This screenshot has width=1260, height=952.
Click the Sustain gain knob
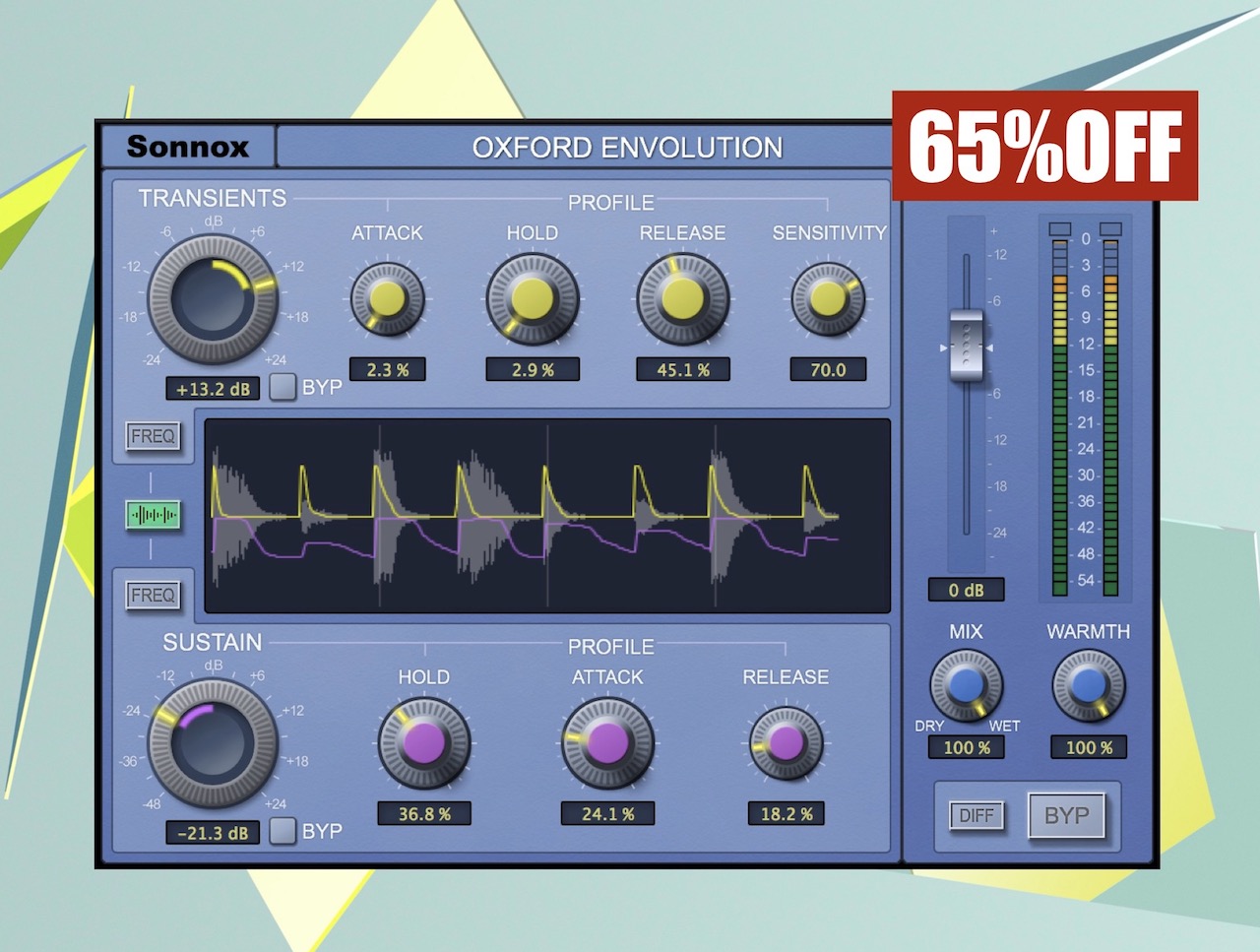[212, 743]
